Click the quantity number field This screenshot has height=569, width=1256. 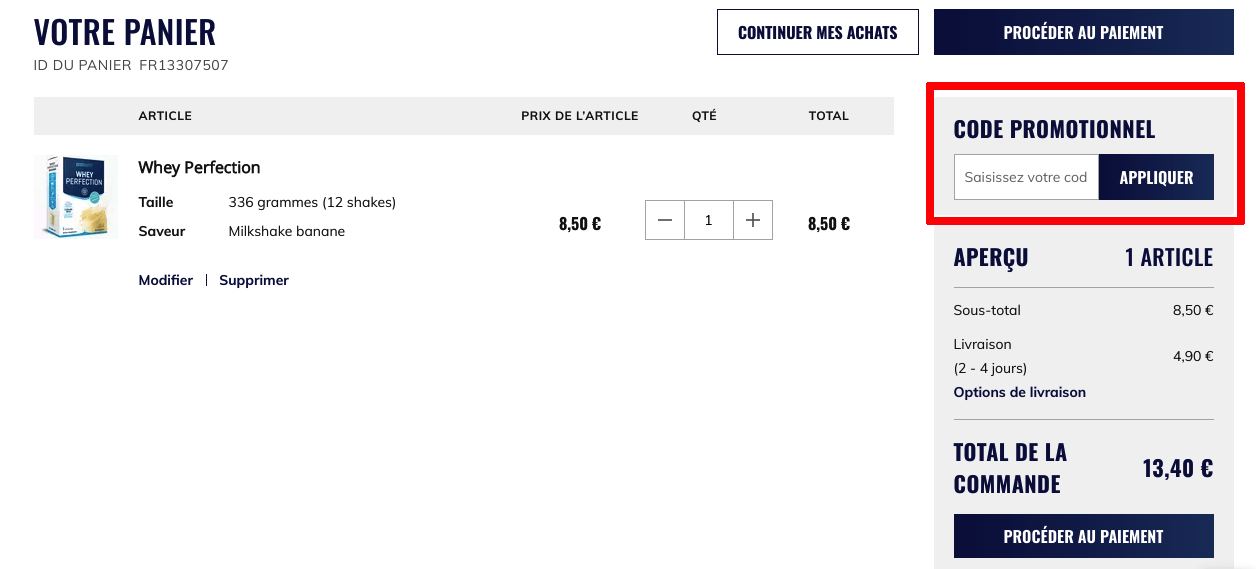[709, 220]
